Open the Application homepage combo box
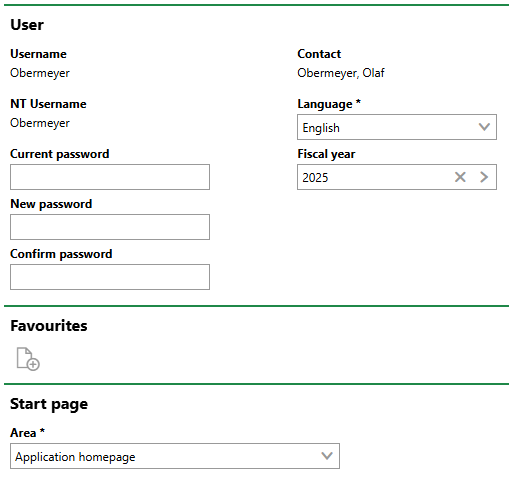The image size is (509, 480). (175, 456)
